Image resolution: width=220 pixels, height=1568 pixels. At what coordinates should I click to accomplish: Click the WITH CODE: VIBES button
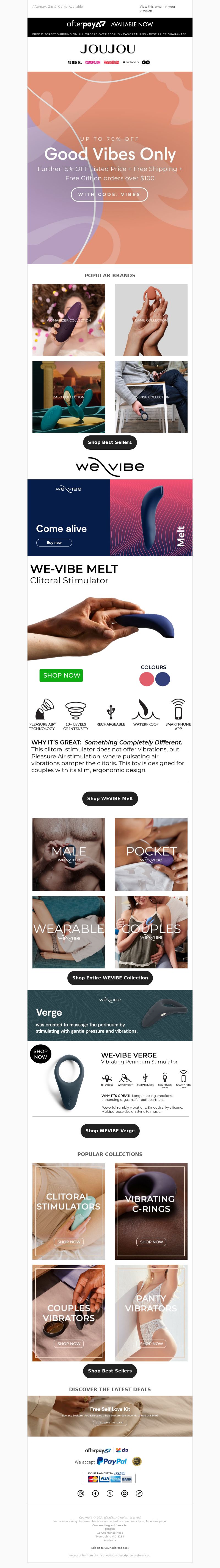110,194
